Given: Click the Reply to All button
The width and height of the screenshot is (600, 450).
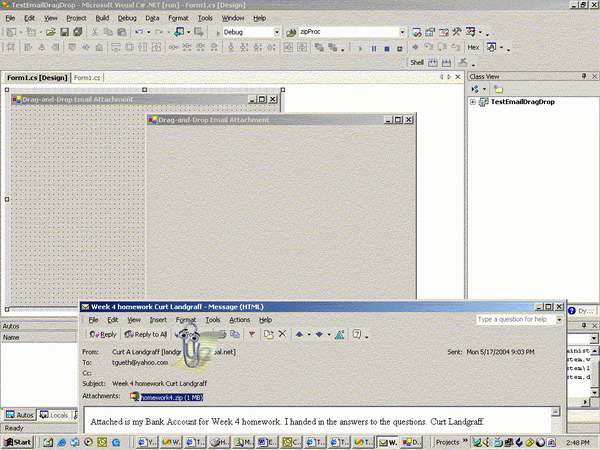Looking at the screenshot, I should 146,334.
